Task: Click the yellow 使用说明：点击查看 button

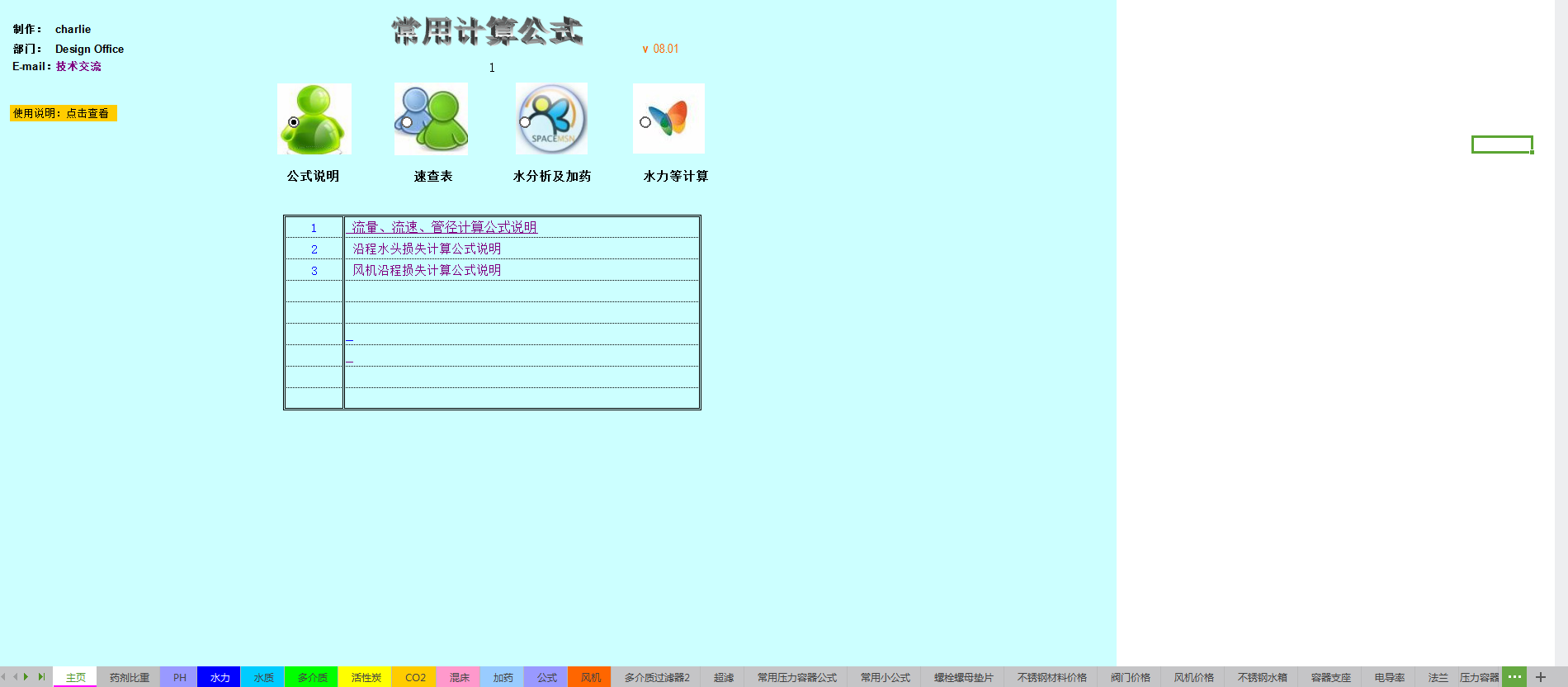Action: coord(64,113)
